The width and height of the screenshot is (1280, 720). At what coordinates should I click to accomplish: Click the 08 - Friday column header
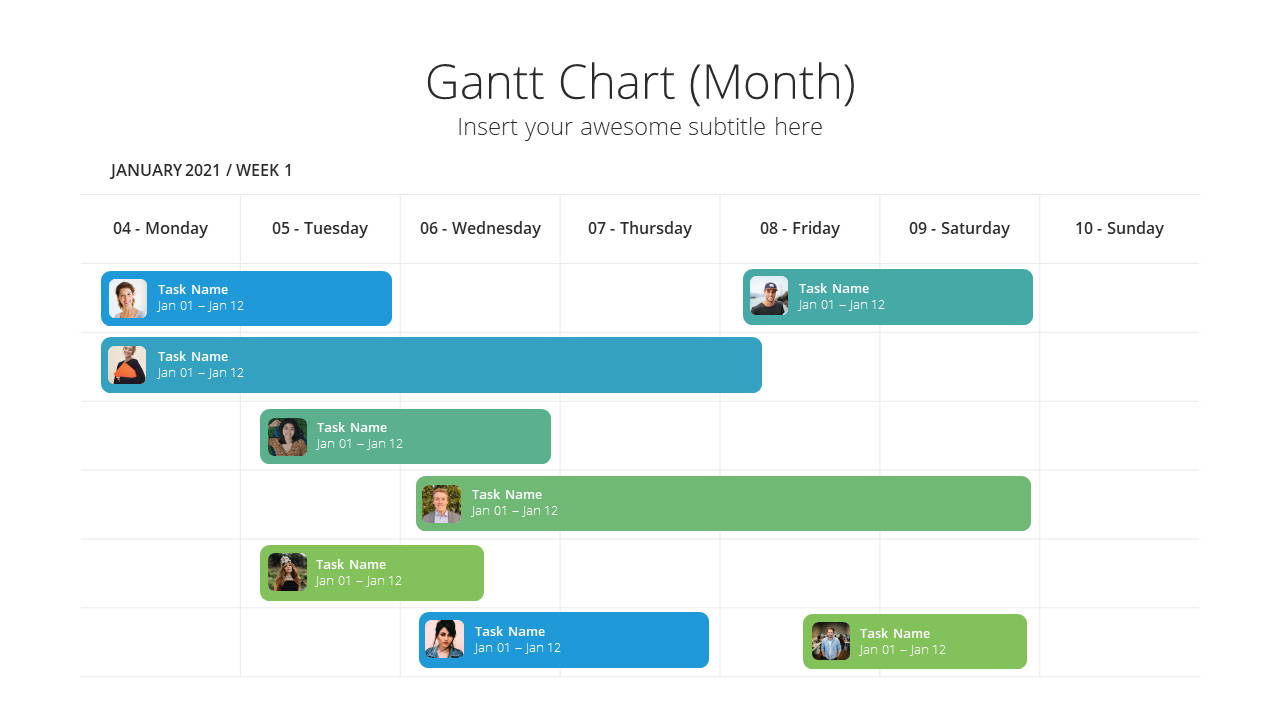click(800, 228)
